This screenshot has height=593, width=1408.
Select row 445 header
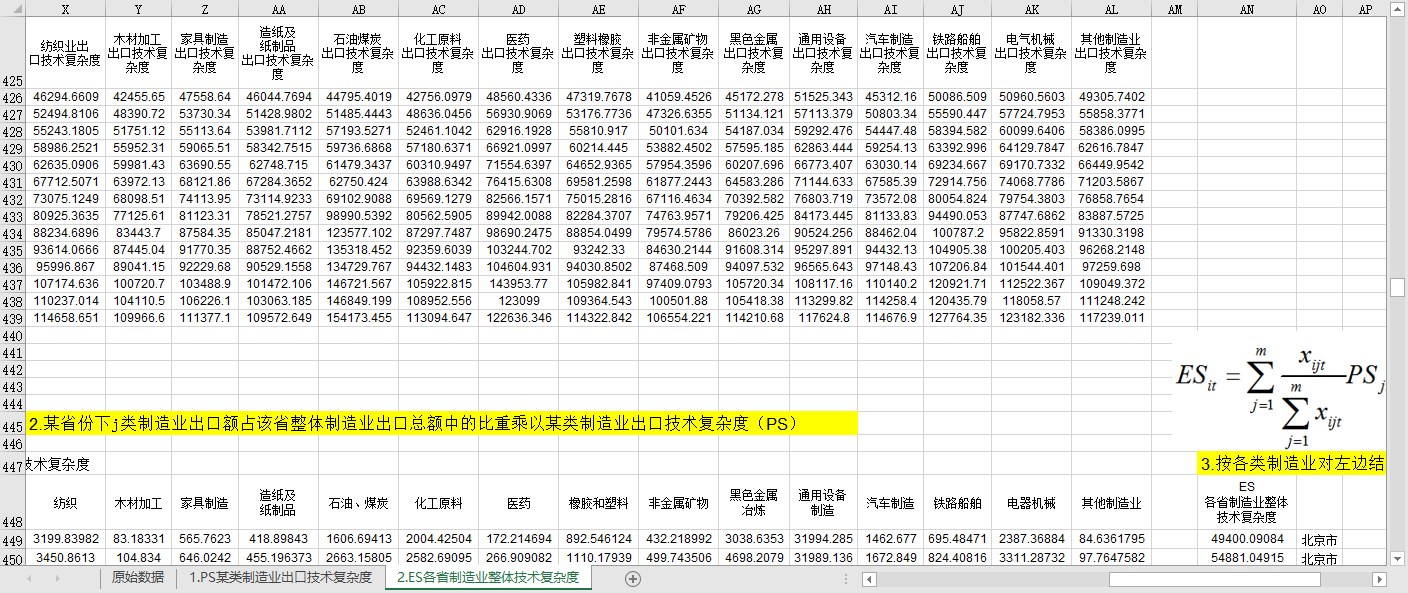click(x=13, y=425)
